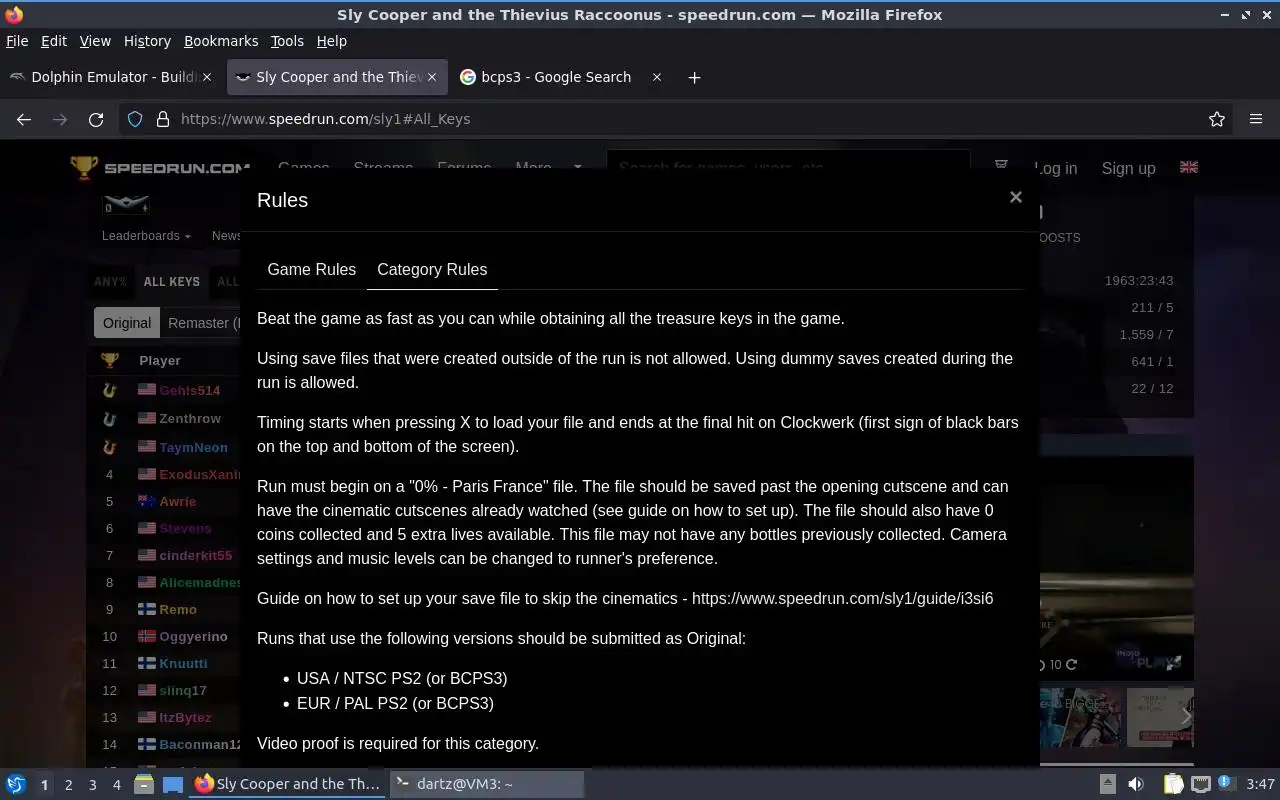Open player Remo's profile
The image size is (1280, 800).
point(178,609)
